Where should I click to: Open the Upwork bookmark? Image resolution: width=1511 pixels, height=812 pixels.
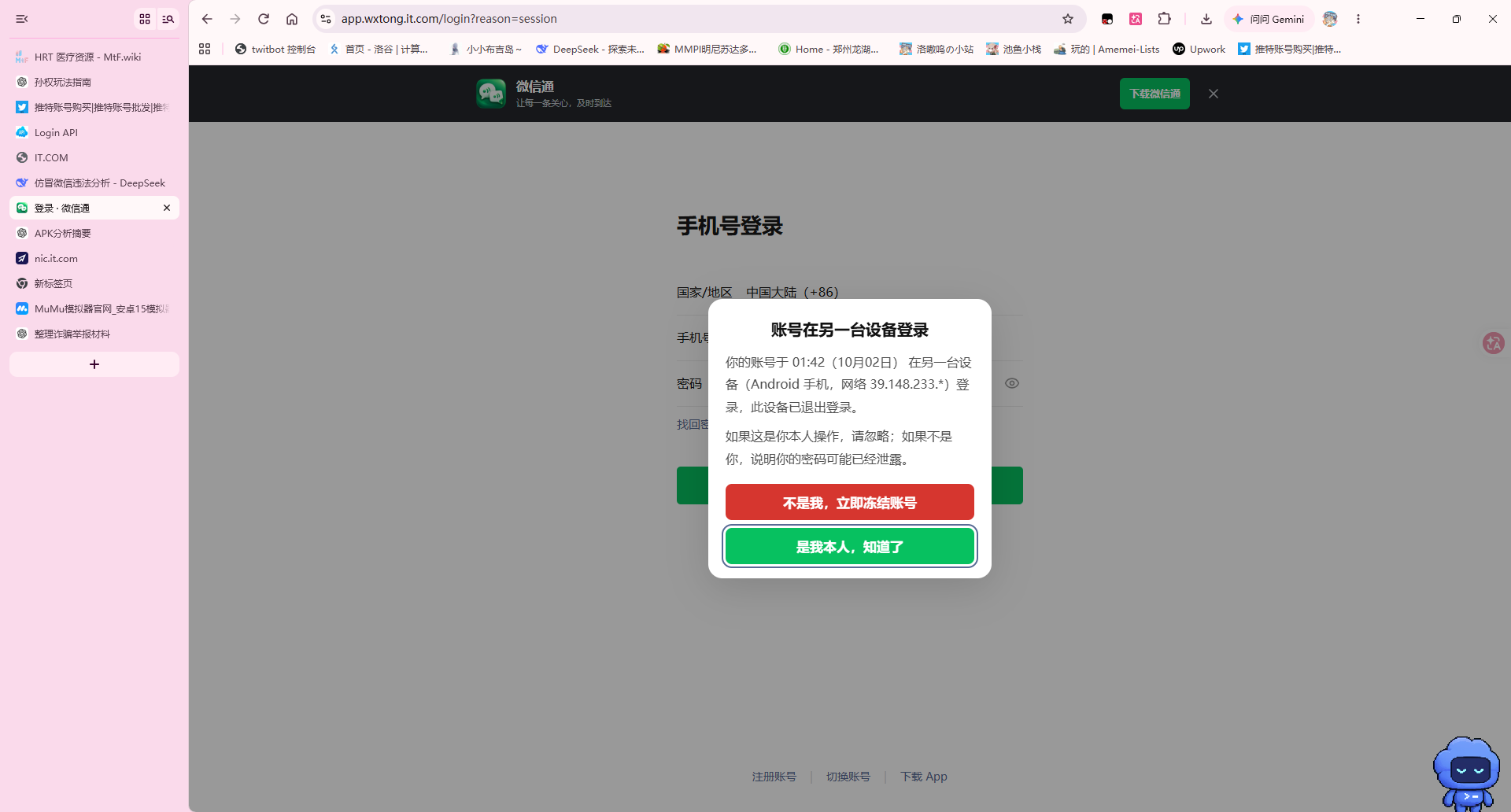(1199, 49)
